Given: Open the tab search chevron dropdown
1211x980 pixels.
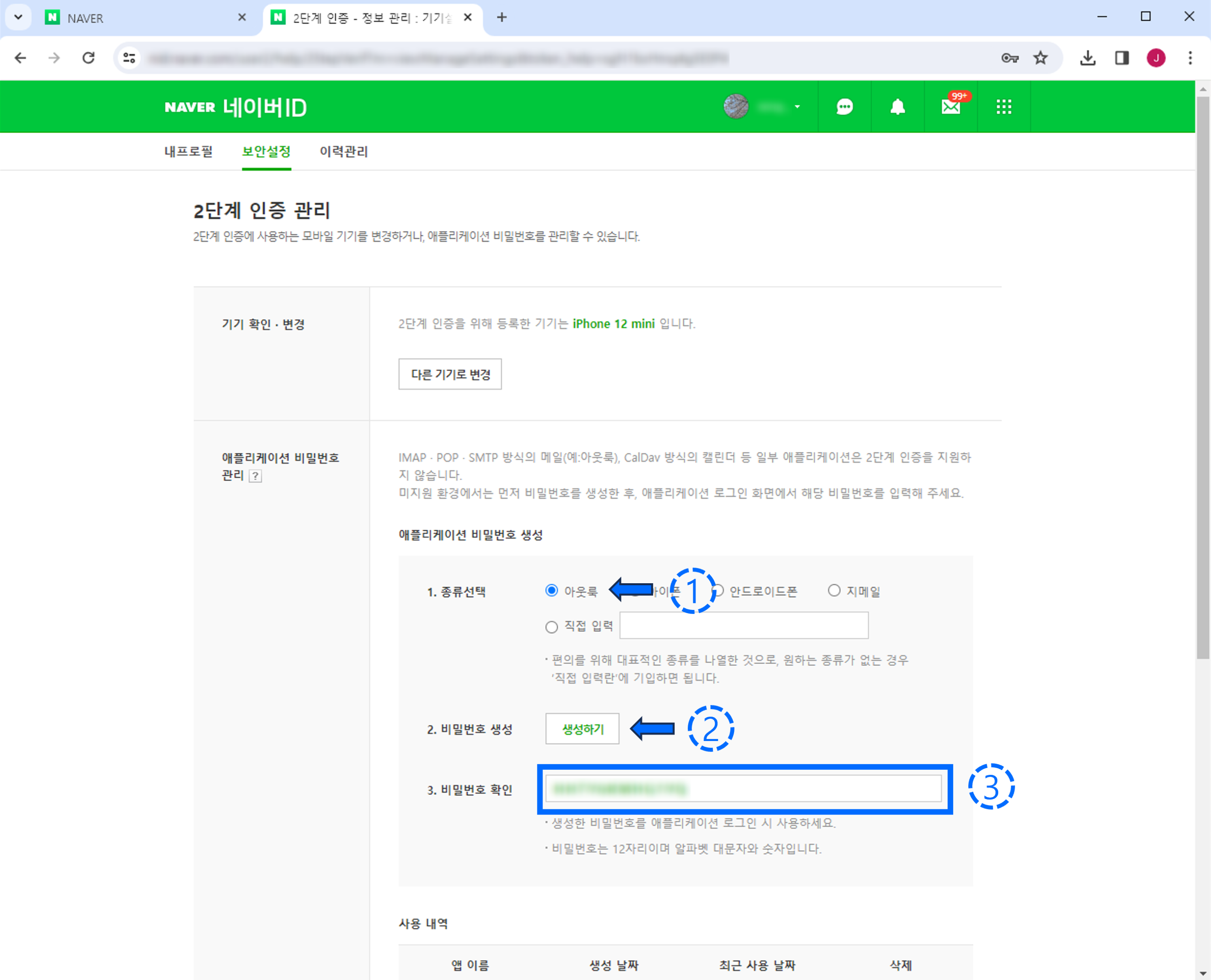Looking at the screenshot, I should tap(18, 17).
